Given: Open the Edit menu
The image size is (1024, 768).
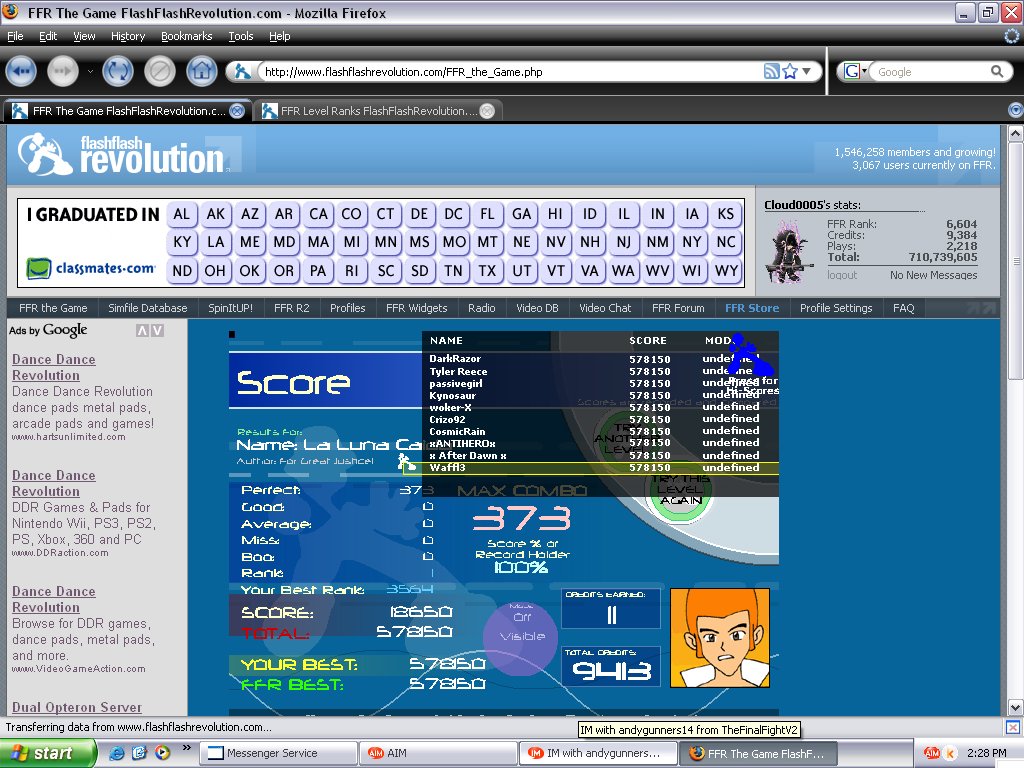Looking at the screenshot, I should click(48, 36).
